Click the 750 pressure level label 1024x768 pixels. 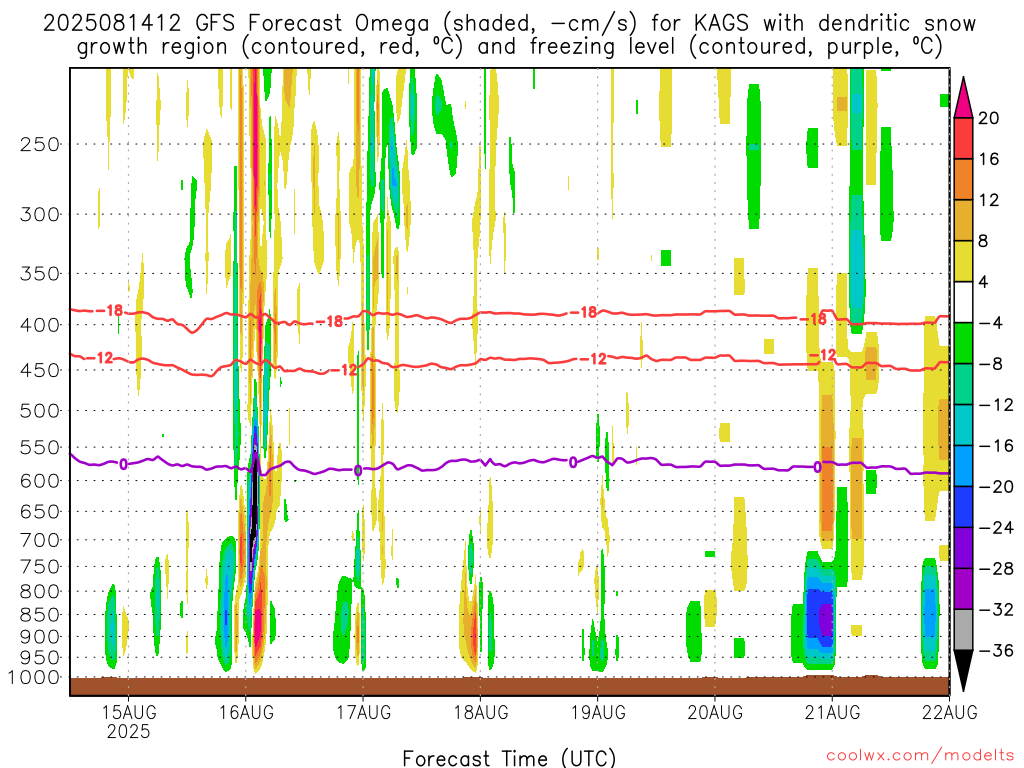tap(39, 567)
